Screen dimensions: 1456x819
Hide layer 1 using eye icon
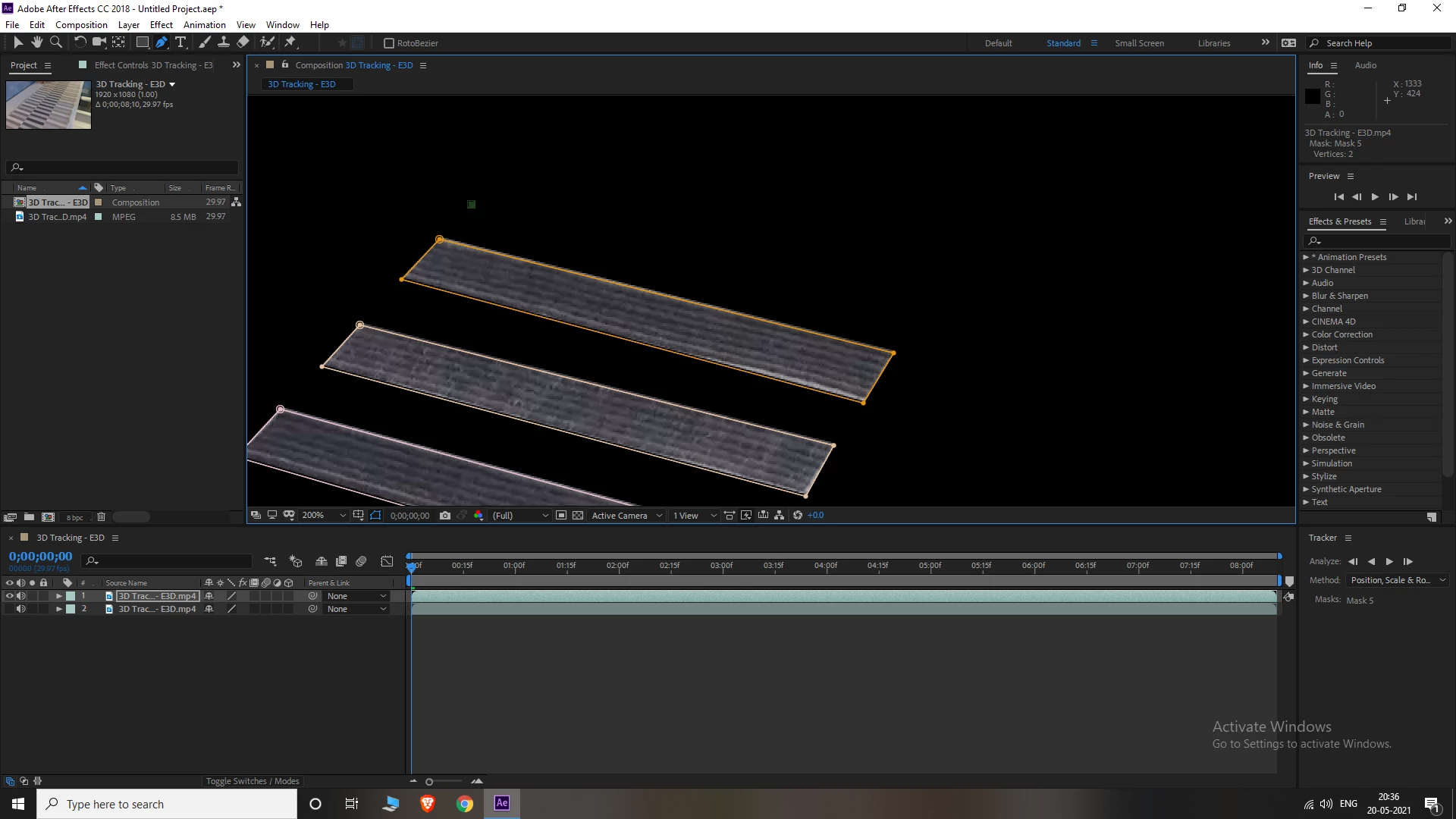coord(10,596)
